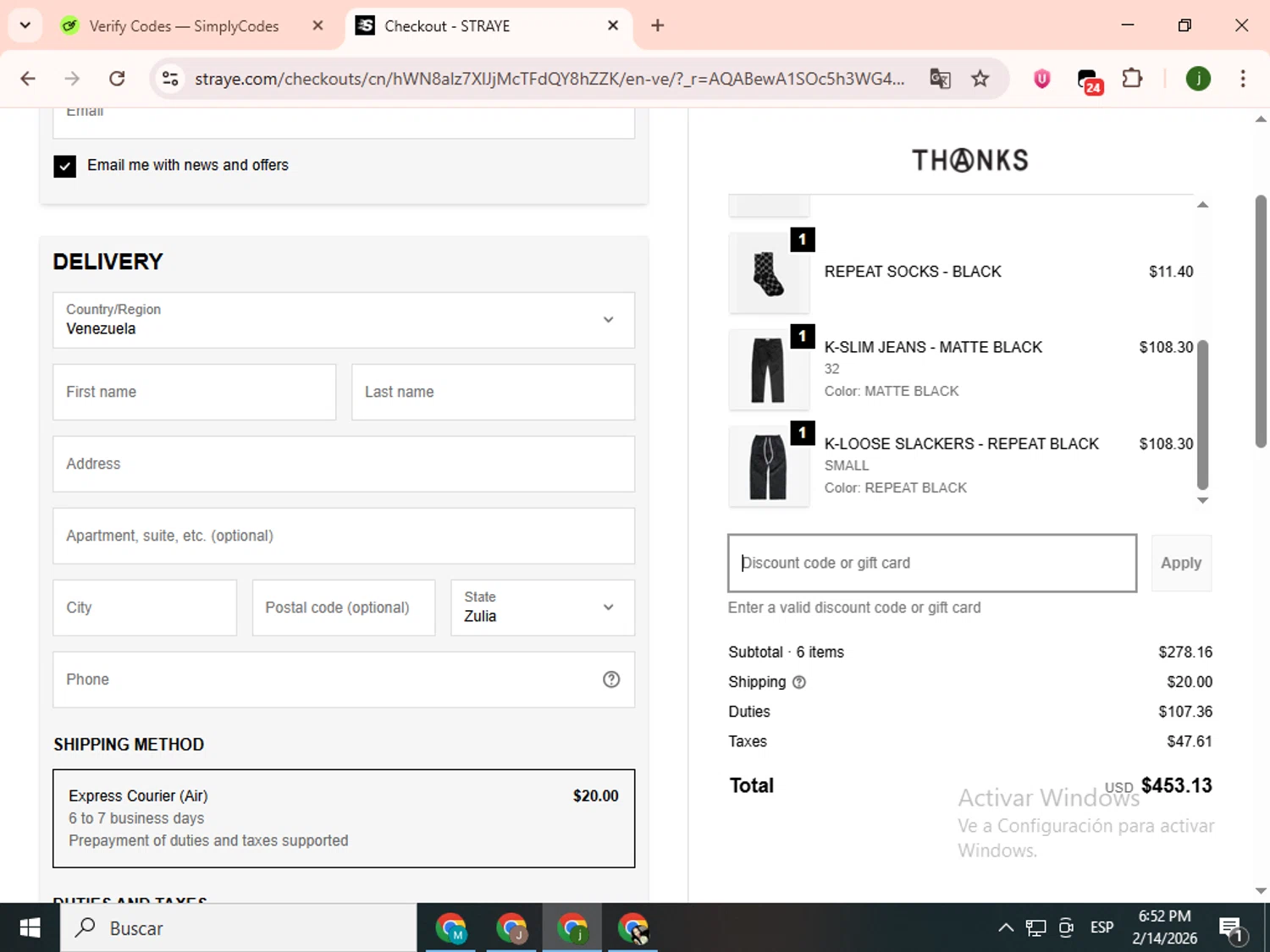Open extension with red 24 badge
The image size is (1270, 952).
(x=1089, y=80)
